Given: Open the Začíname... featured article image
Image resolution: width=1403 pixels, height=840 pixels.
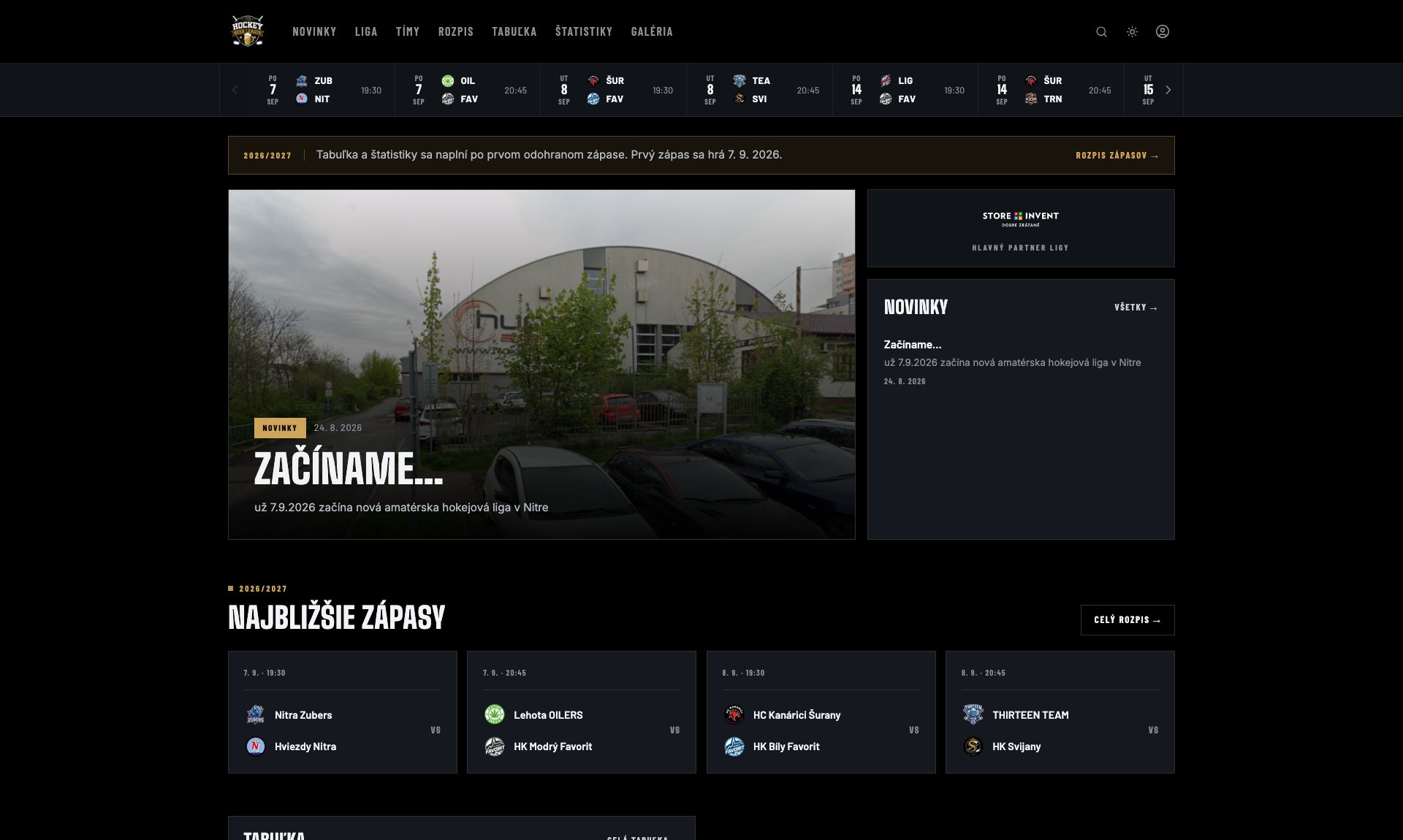Looking at the screenshot, I should pos(541,364).
